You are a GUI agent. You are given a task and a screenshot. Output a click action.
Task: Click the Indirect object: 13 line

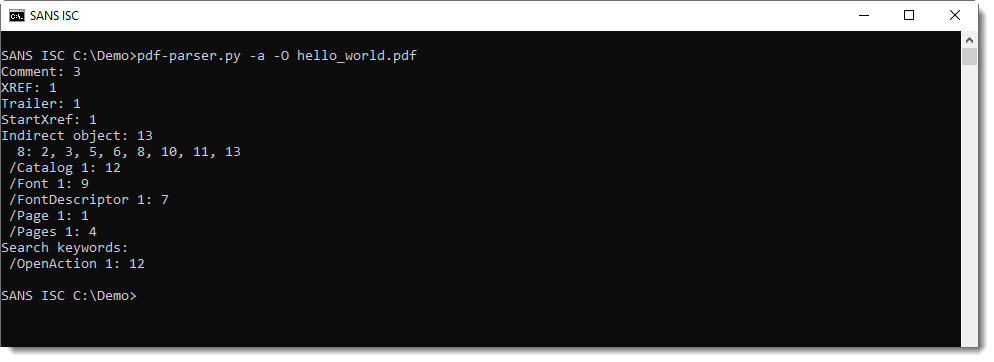click(x=77, y=135)
